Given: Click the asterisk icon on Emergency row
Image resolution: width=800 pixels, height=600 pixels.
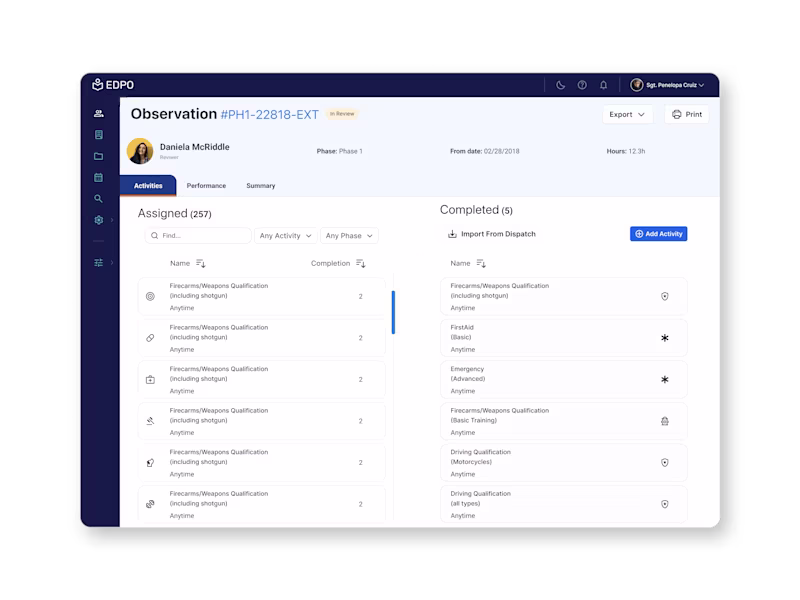Looking at the screenshot, I should tap(664, 380).
